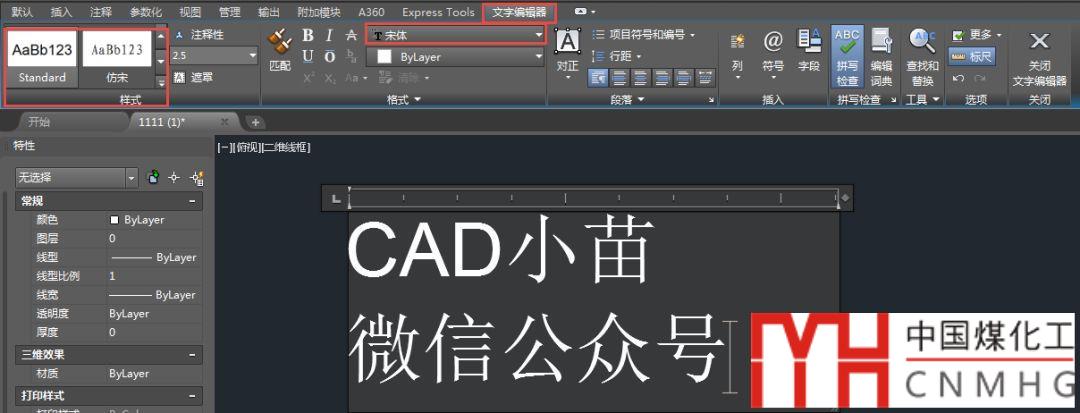Click the Subscript X₂ button
This screenshot has height=413, width=1080.
tap(330, 78)
